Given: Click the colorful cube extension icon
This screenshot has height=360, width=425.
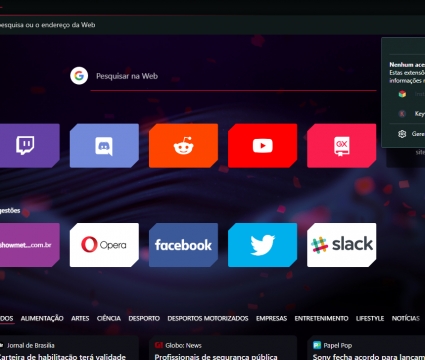Looking at the screenshot, I should [x=402, y=94].
